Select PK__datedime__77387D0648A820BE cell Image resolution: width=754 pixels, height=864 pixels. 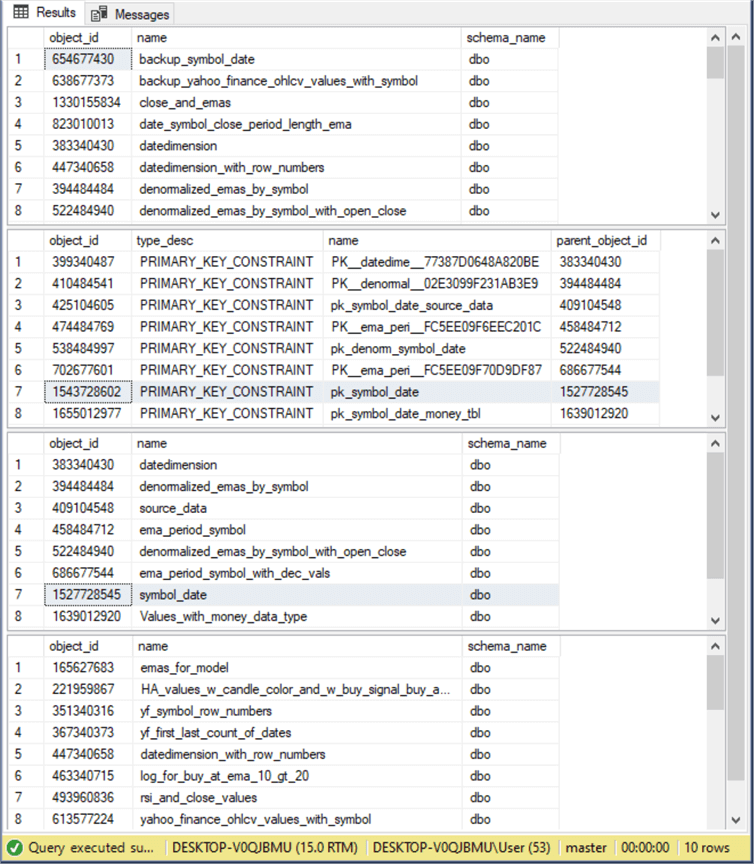coord(437,262)
